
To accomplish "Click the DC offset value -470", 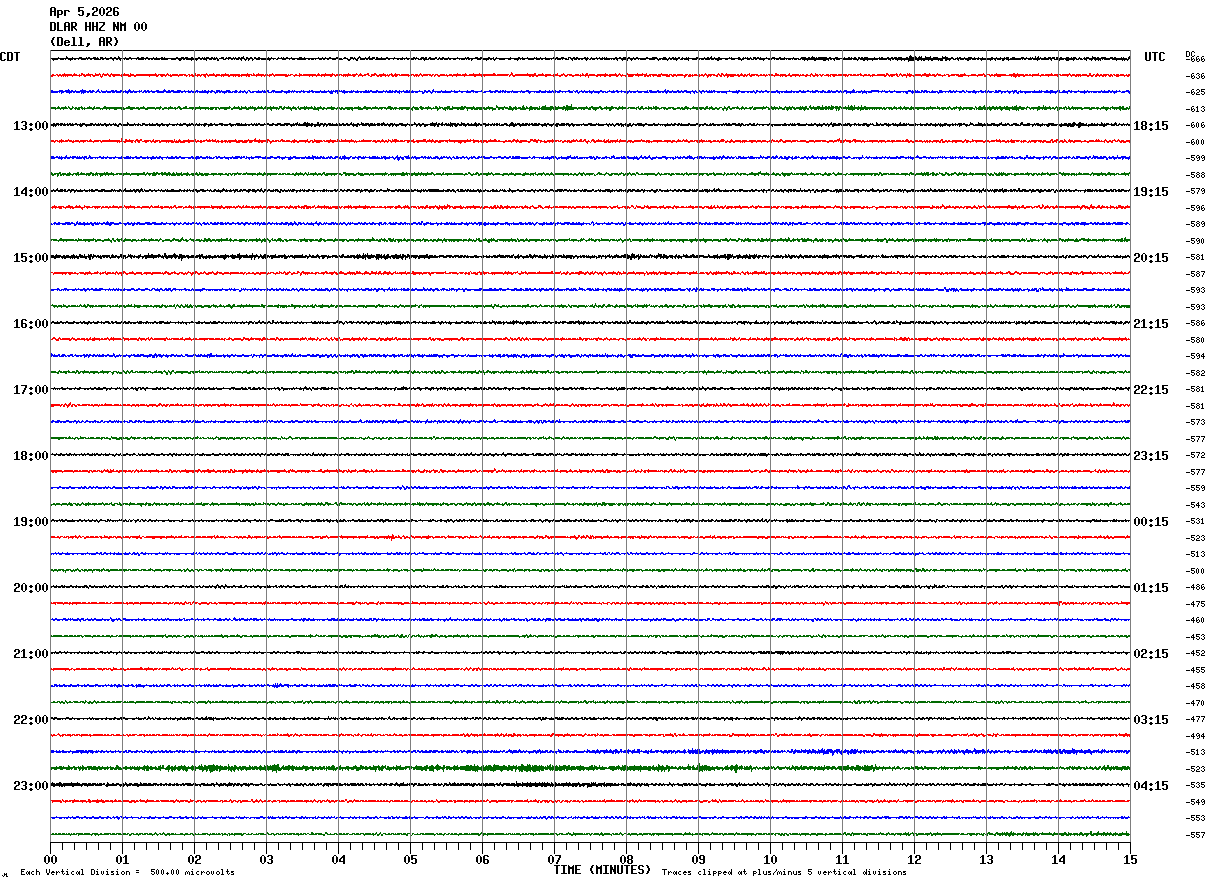I will click(1195, 703).
